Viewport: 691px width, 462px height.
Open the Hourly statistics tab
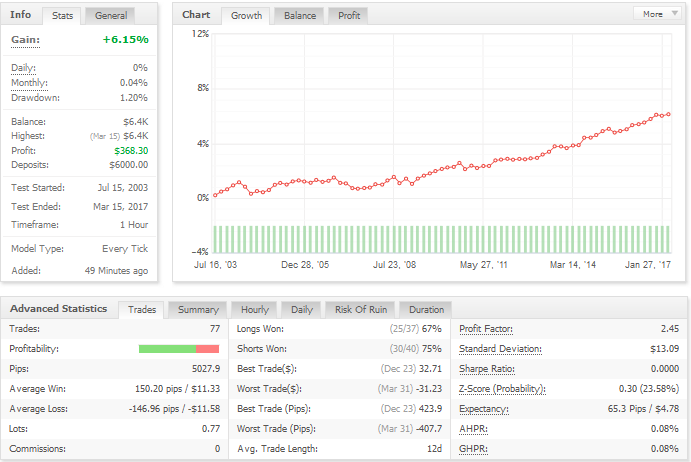point(255,310)
